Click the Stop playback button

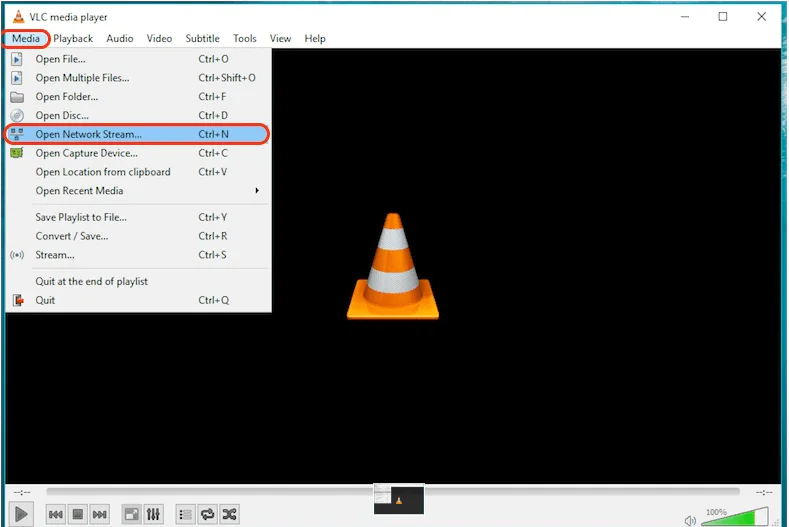coord(78,514)
